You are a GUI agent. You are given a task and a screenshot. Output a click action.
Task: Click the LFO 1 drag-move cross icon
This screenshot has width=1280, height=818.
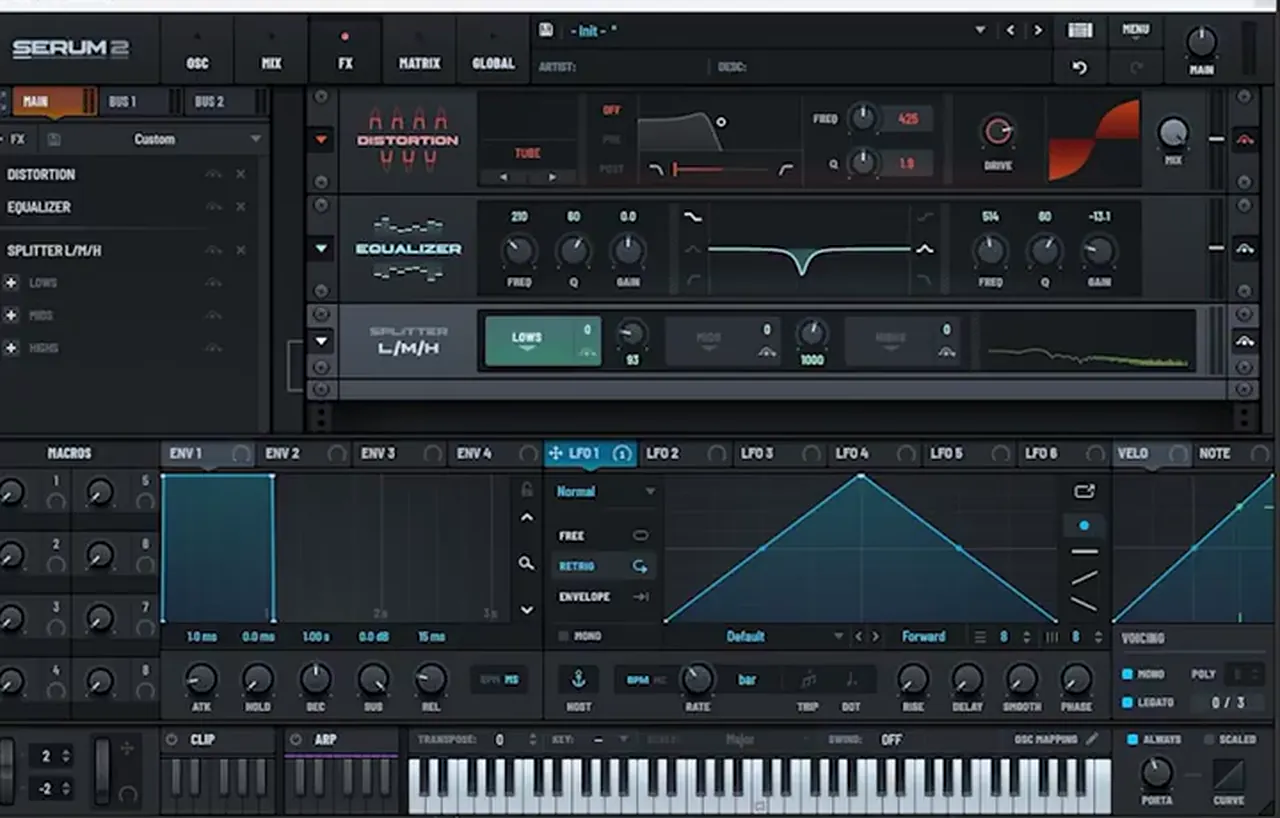pyautogui.click(x=555, y=454)
